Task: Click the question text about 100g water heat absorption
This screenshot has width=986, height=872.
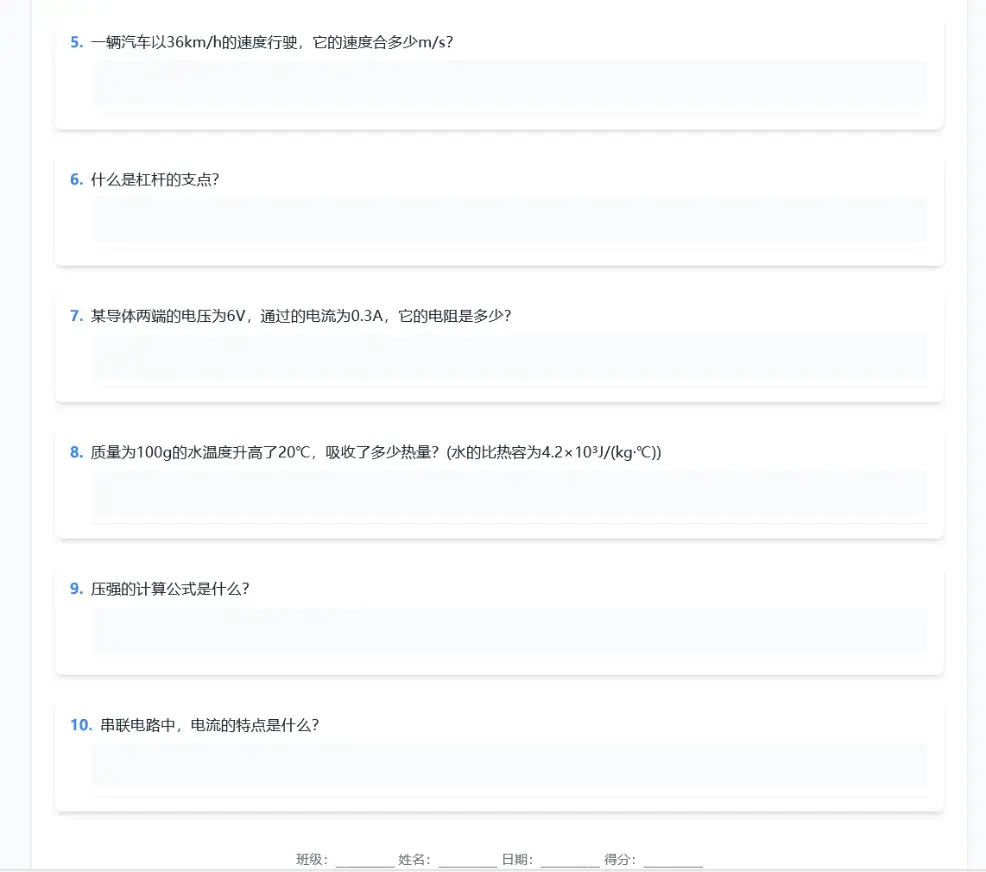Action: point(376,452)
